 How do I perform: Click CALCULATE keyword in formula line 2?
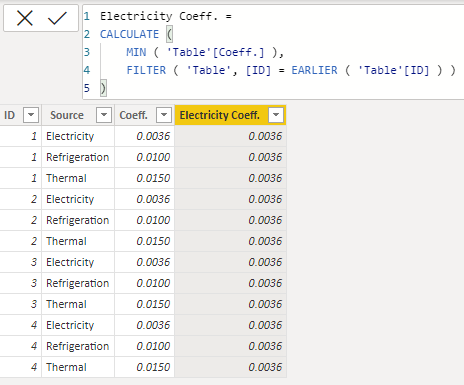129,34
